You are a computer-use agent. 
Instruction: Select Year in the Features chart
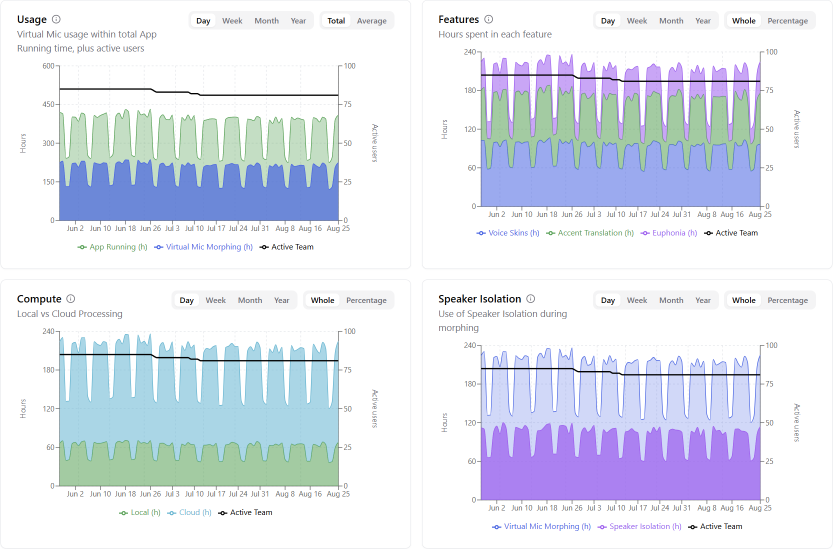703,21
